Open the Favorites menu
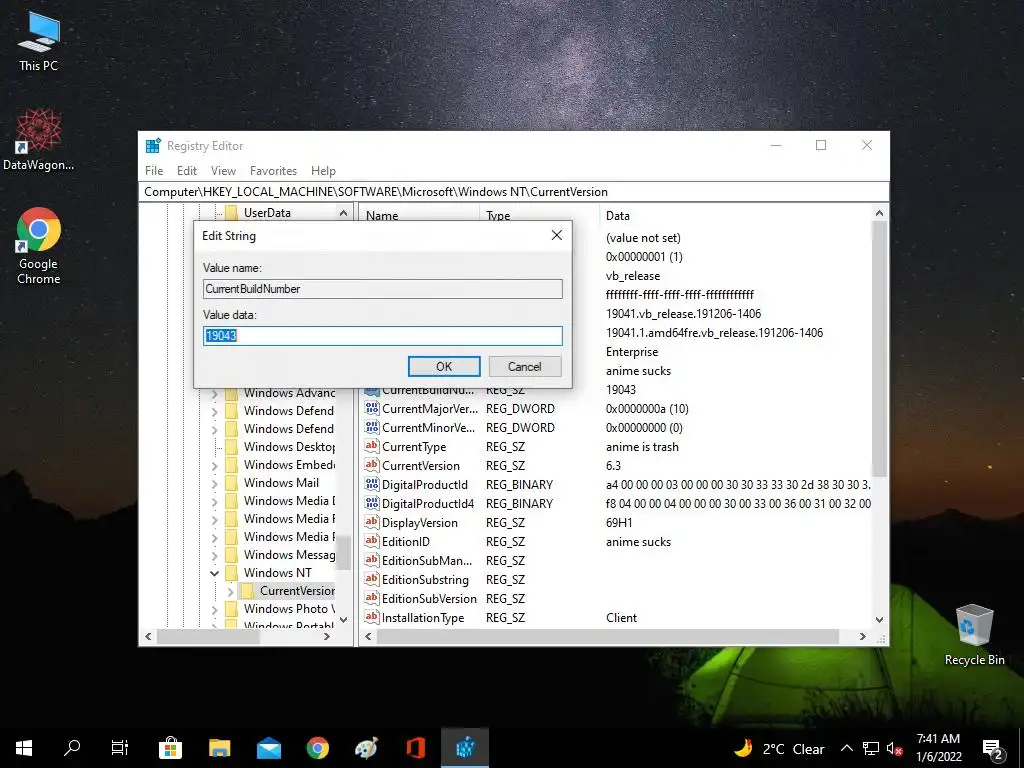The image size is (1024, 768). pyautogui.click(x=273, y=170)
